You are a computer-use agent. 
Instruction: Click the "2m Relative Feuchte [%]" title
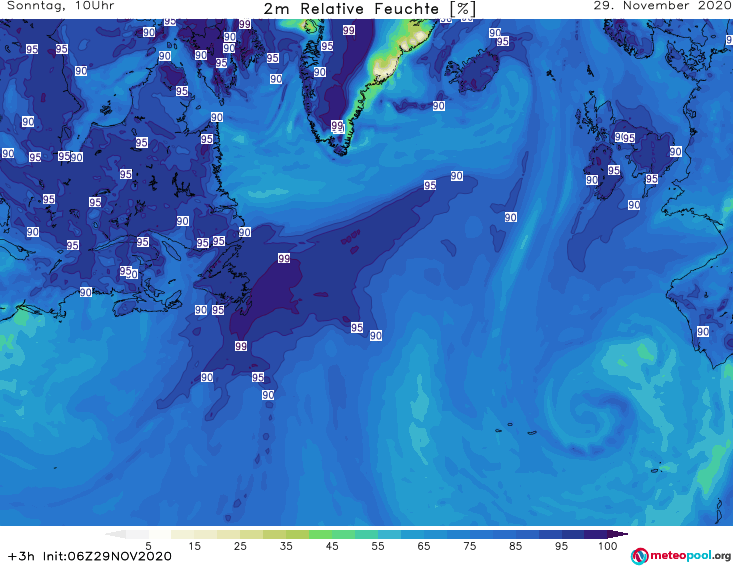(x=369, y=8)
